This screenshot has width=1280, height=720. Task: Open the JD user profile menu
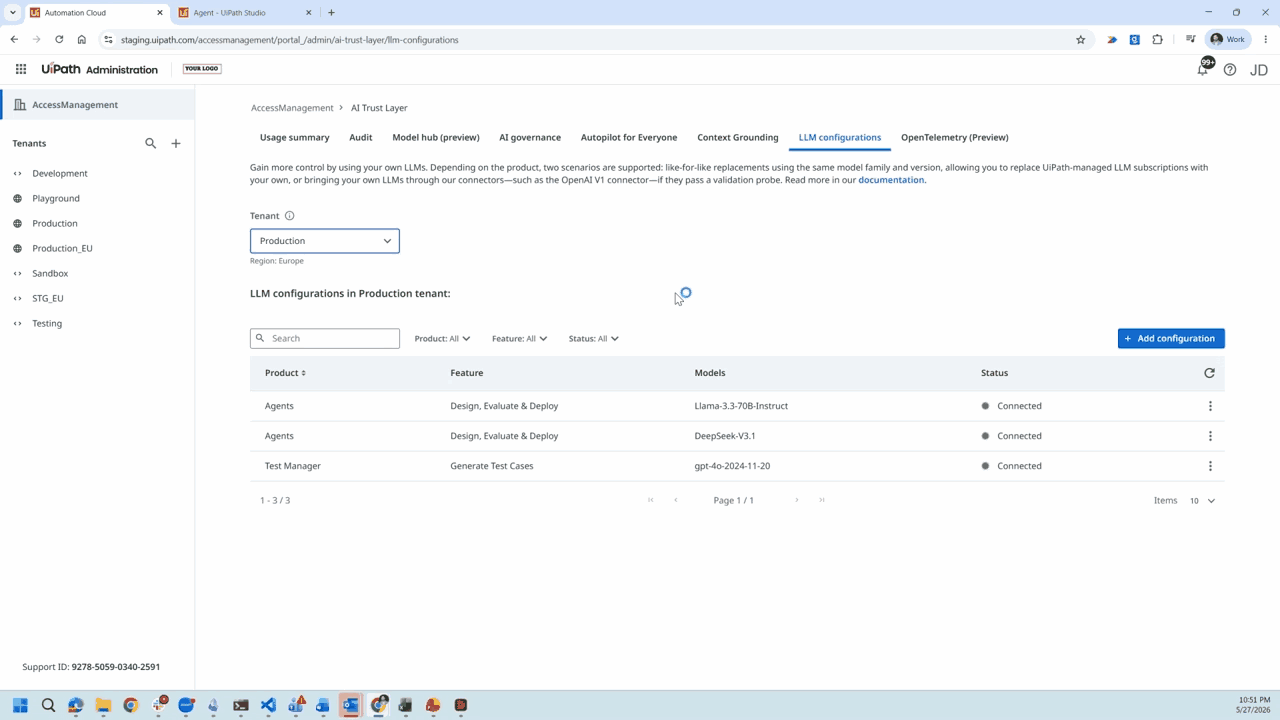click(x=1259, y=70)
